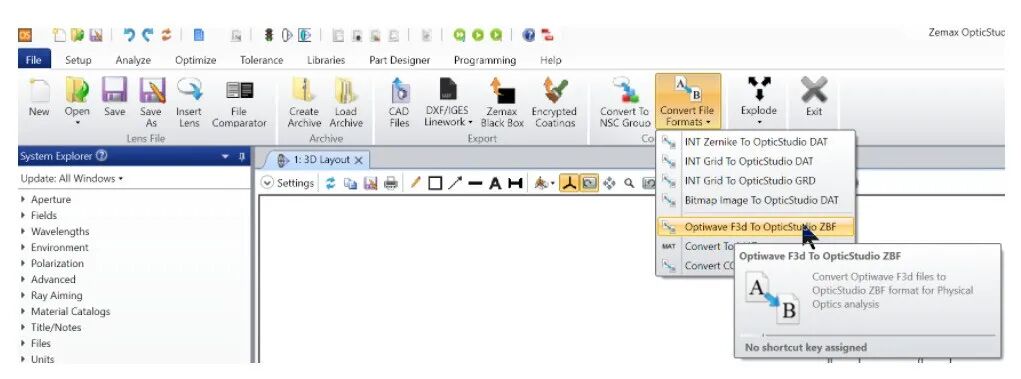Open the File Comparator tool

(x=239, y=103)
